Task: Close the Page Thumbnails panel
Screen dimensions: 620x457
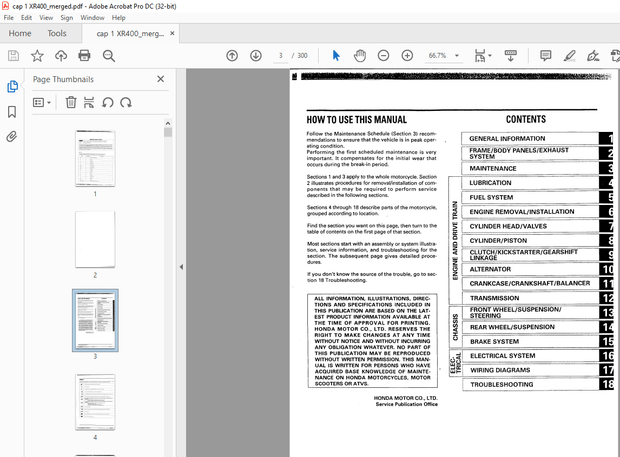Action: tap(161, 79)
